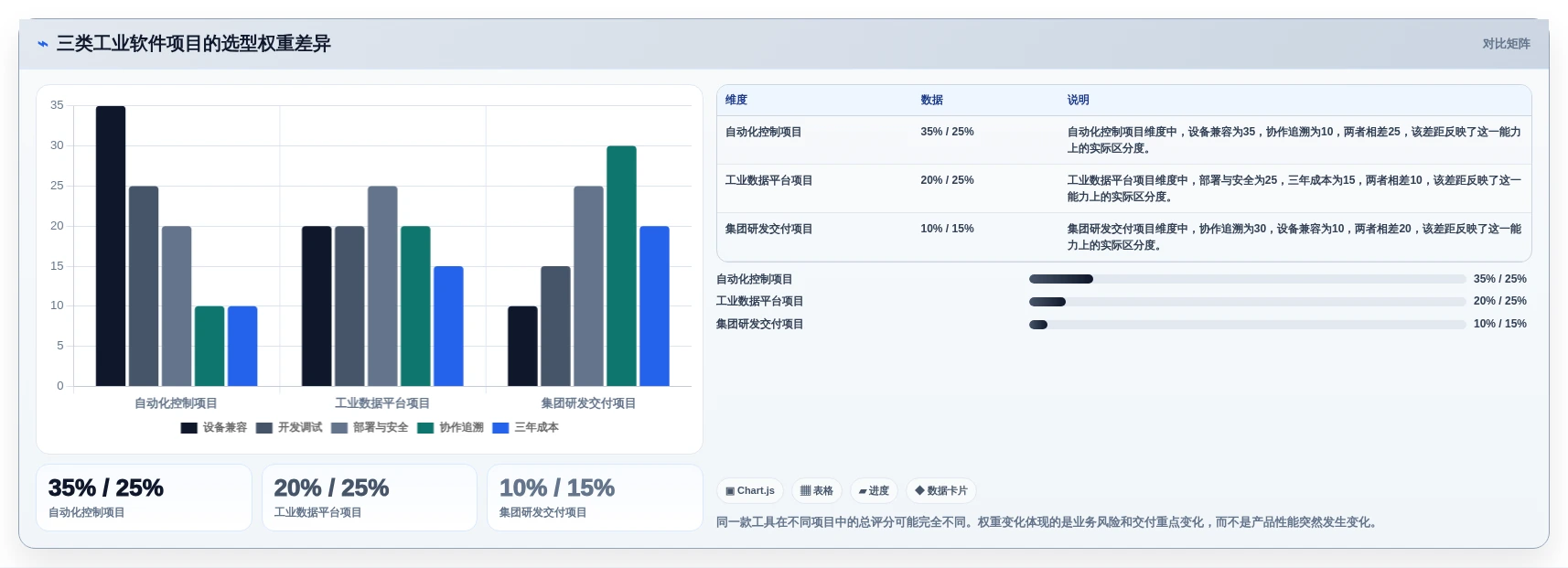Click the 工业数据平台项目 progress bar

pyautogui.click(x=1247, y=302)
